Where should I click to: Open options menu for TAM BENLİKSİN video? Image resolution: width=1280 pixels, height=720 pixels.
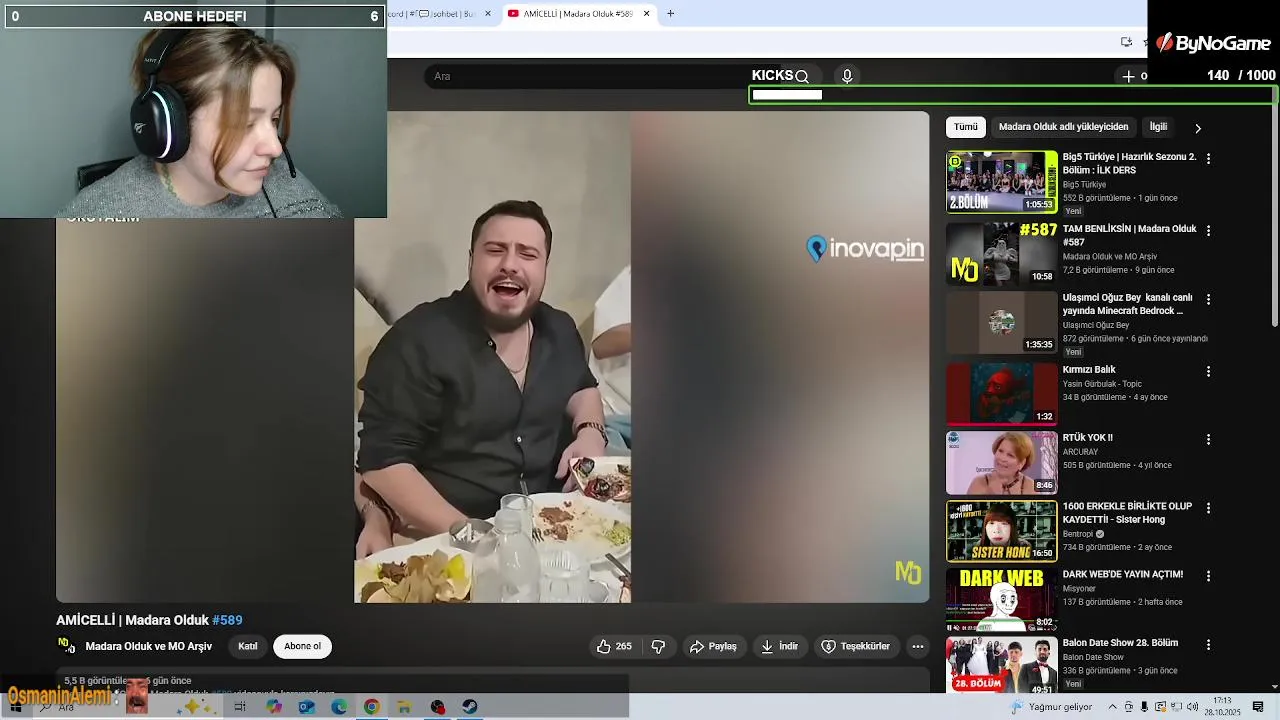pyautogui.click(x=1208, y=230)
